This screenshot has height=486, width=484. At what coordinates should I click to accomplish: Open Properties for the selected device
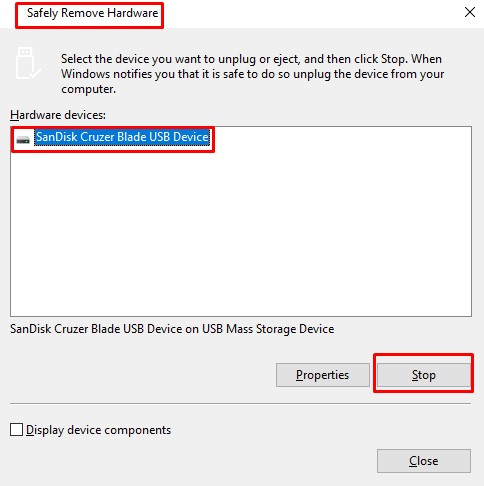pyautogui.click(x=323, y=375)
